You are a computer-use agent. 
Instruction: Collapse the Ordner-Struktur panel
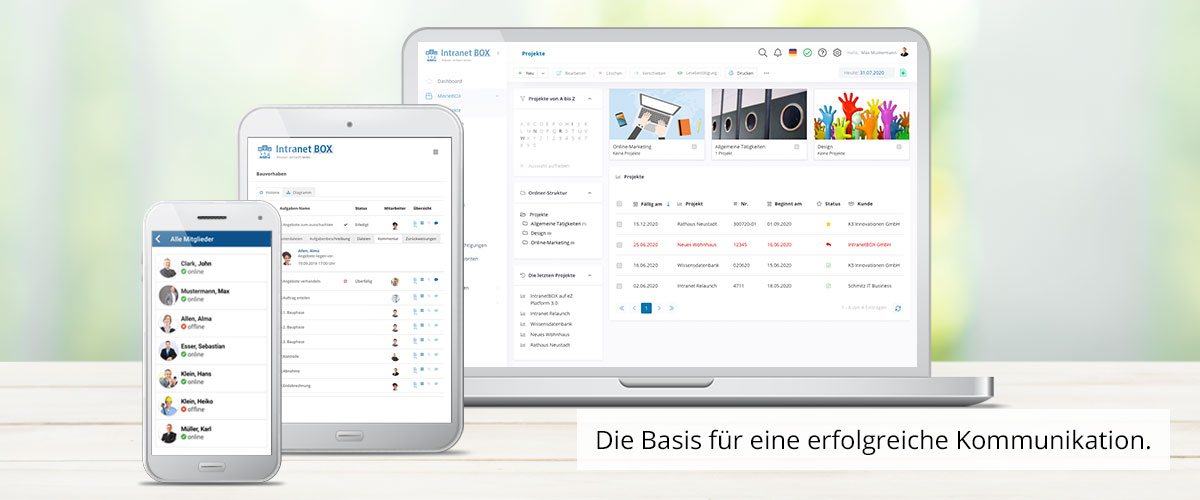tap(590, 192)
